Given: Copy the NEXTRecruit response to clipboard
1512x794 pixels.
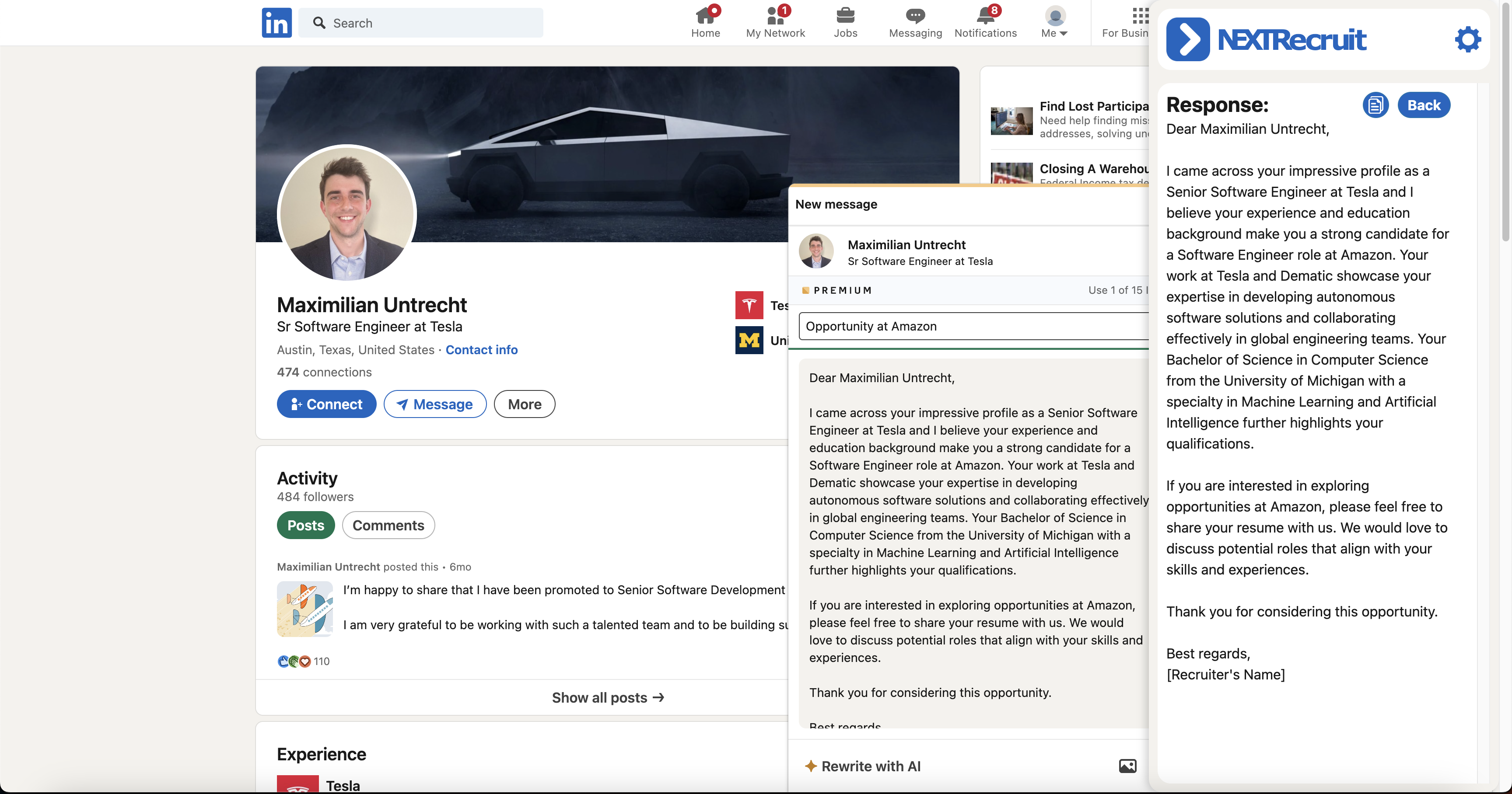Looking at the screenshot, I should point(1375,105).
